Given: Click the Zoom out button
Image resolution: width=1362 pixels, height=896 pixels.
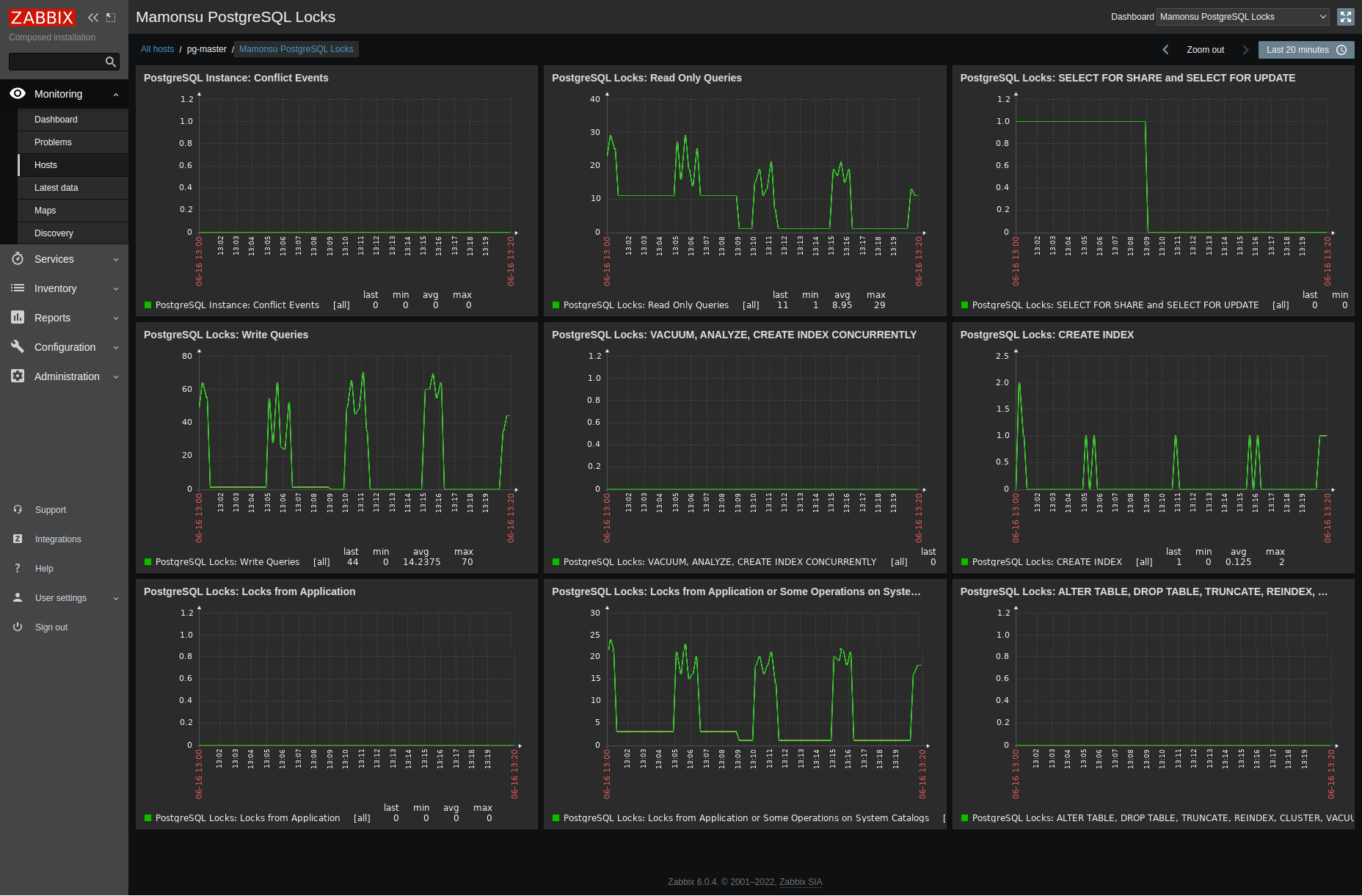Looking at the screenshot, I should click(1205, 50).
